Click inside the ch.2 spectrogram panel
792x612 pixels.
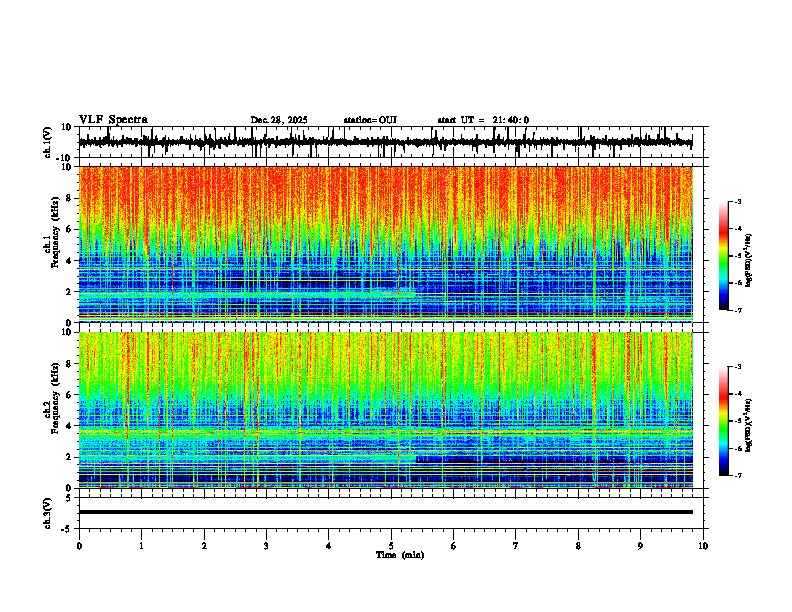pyautogui.click(x=386, y=410)
